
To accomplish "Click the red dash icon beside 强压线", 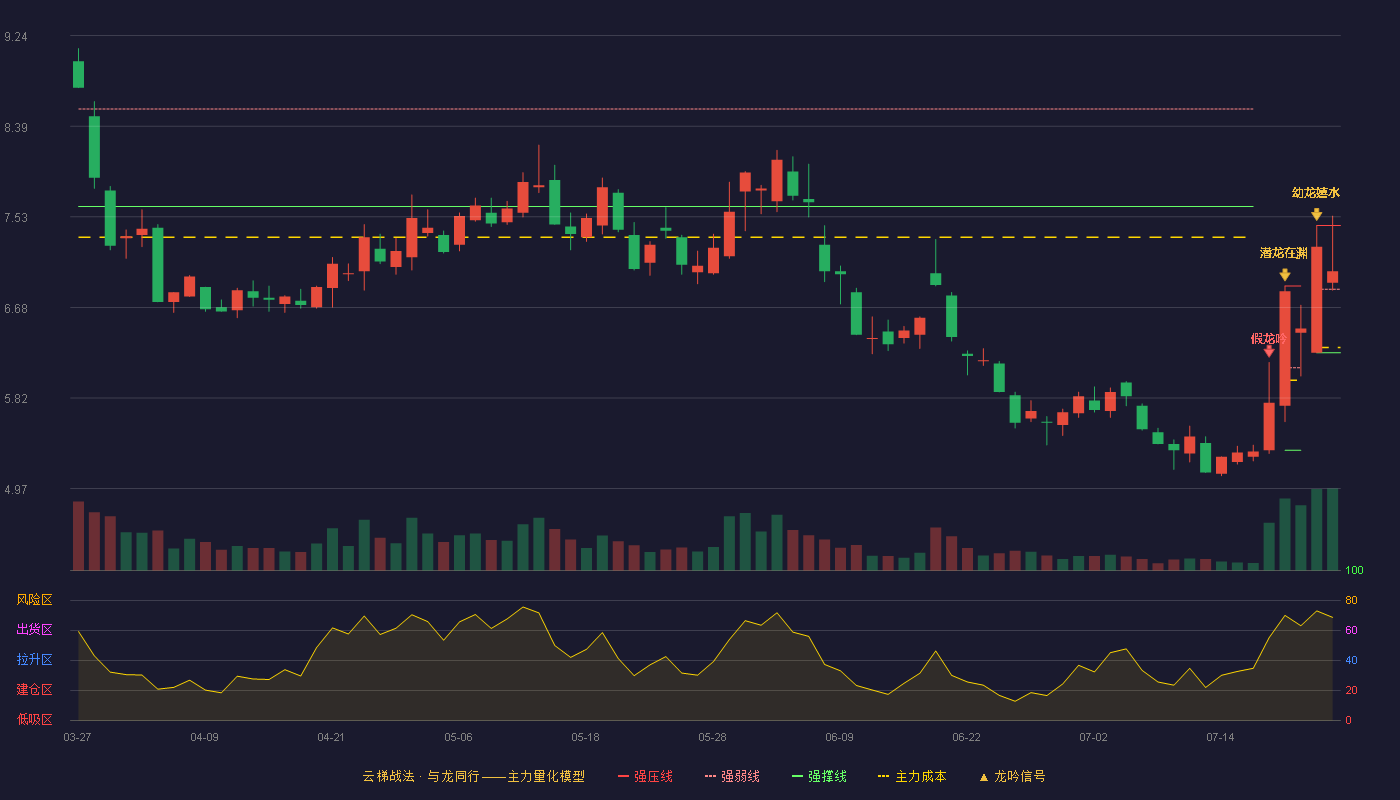I will tap(623, 777).
